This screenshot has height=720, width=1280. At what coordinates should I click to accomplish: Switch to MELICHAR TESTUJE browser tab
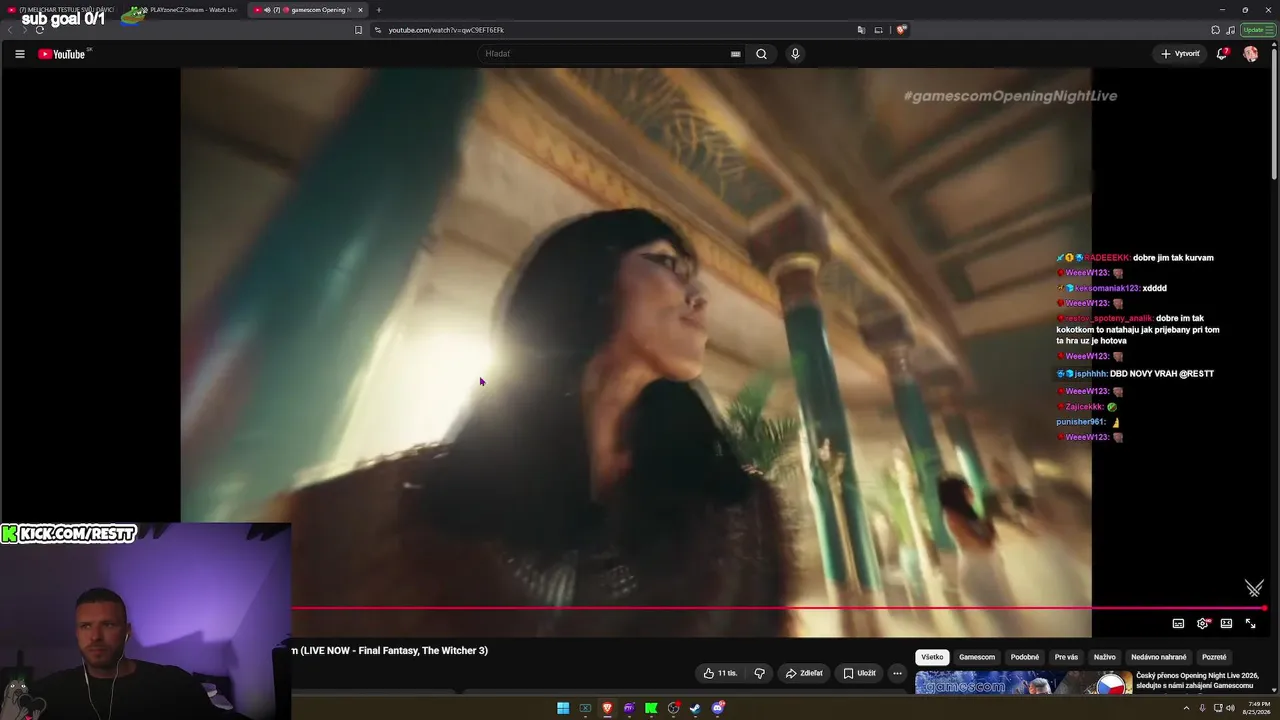(x=60, y=10)
